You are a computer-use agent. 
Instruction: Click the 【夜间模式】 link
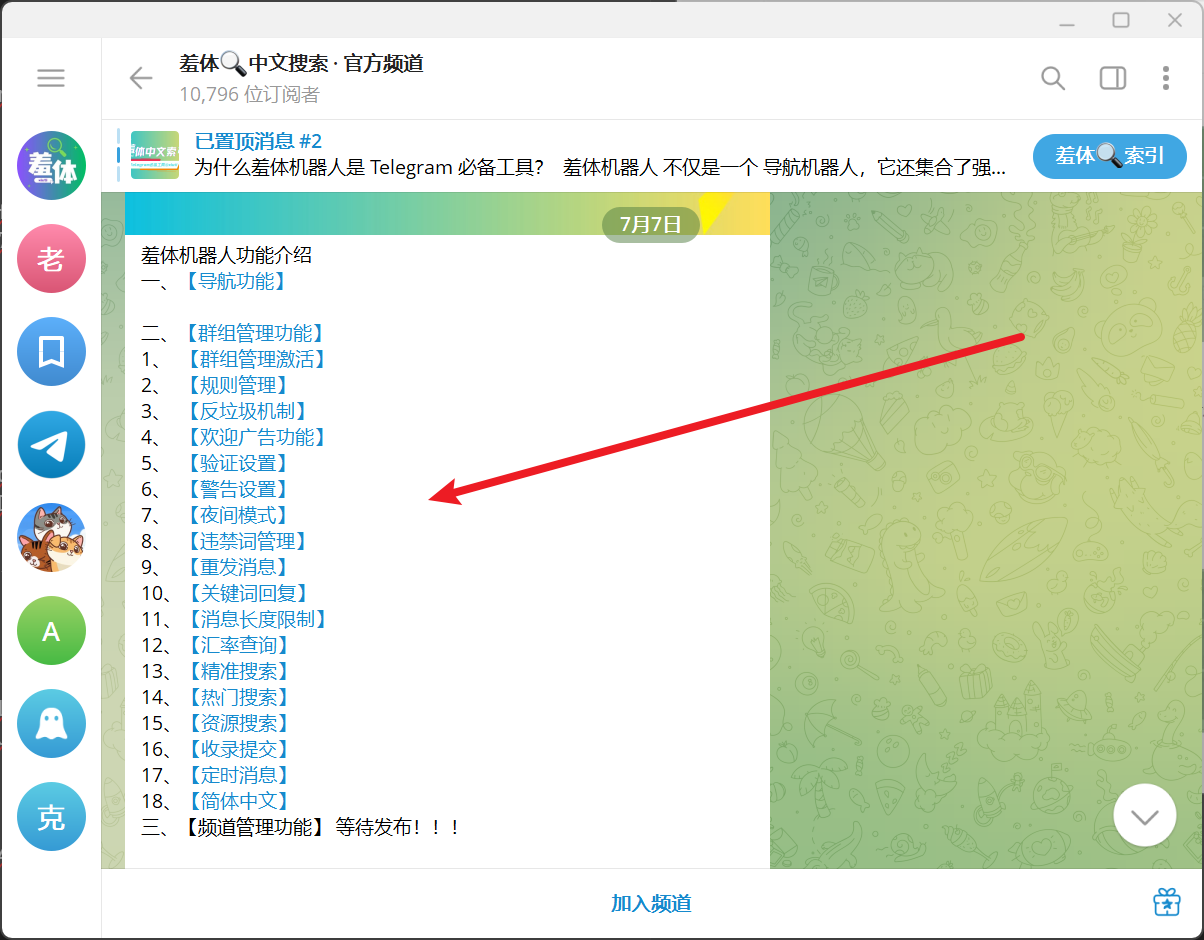pos(236,515)
